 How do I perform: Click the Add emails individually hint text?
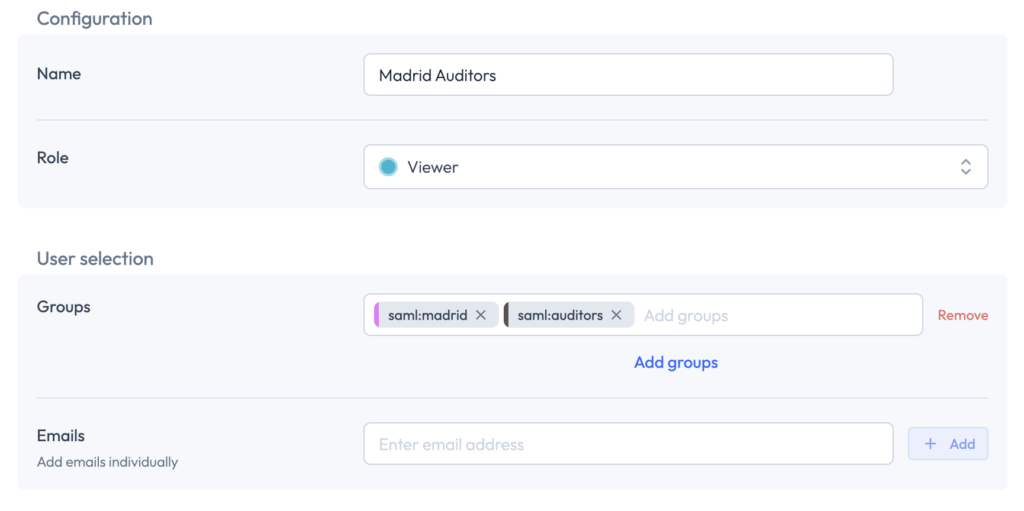pyautogui.click(x=107, y=462)
